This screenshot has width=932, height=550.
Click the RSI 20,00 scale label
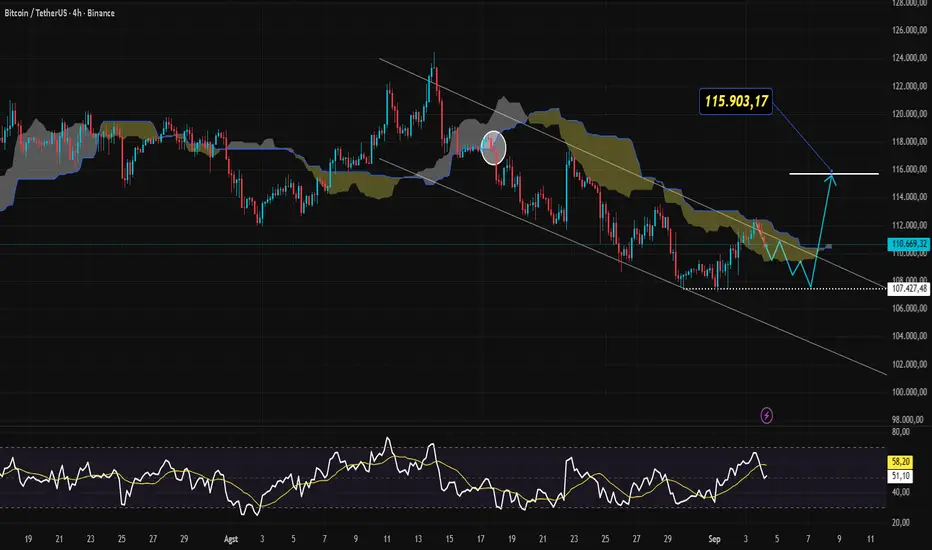click(900, 523)
